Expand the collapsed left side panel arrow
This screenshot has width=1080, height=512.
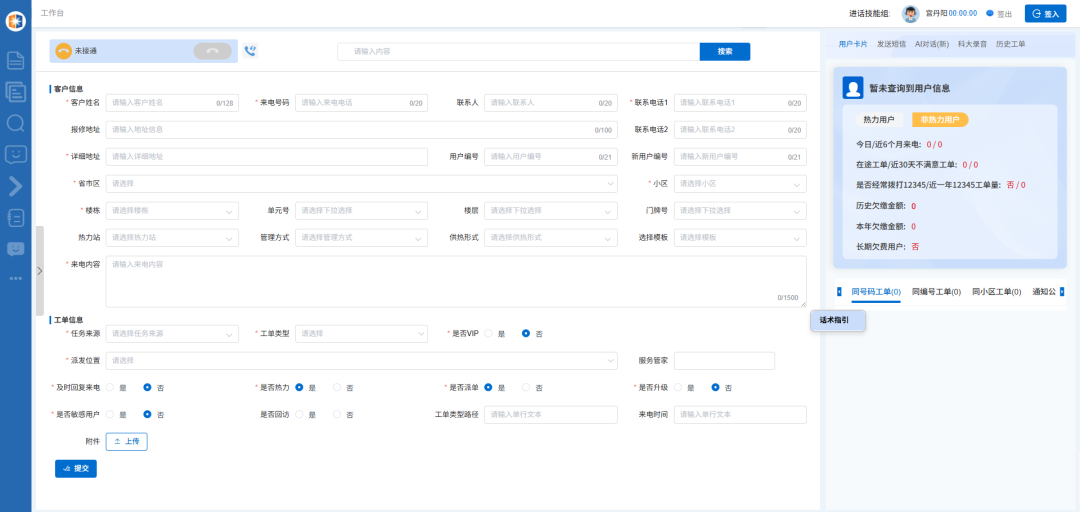tap(39, 270)
